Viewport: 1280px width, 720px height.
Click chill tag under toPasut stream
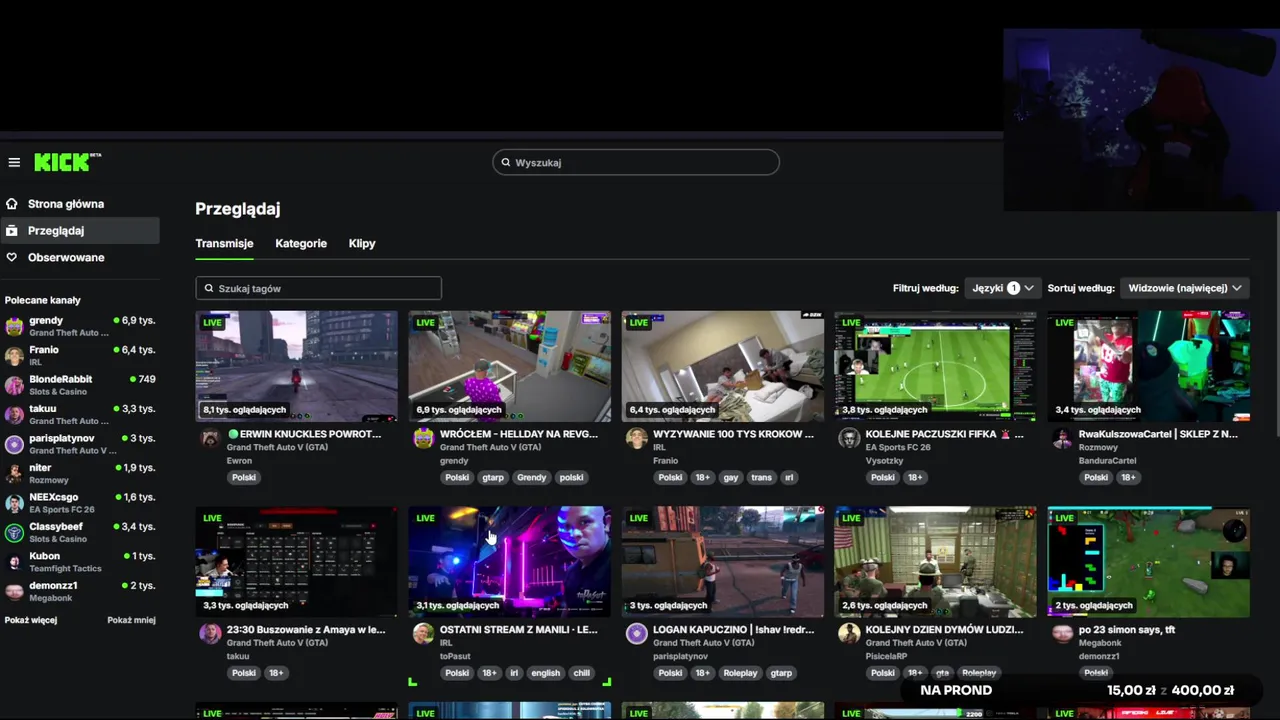582,673
